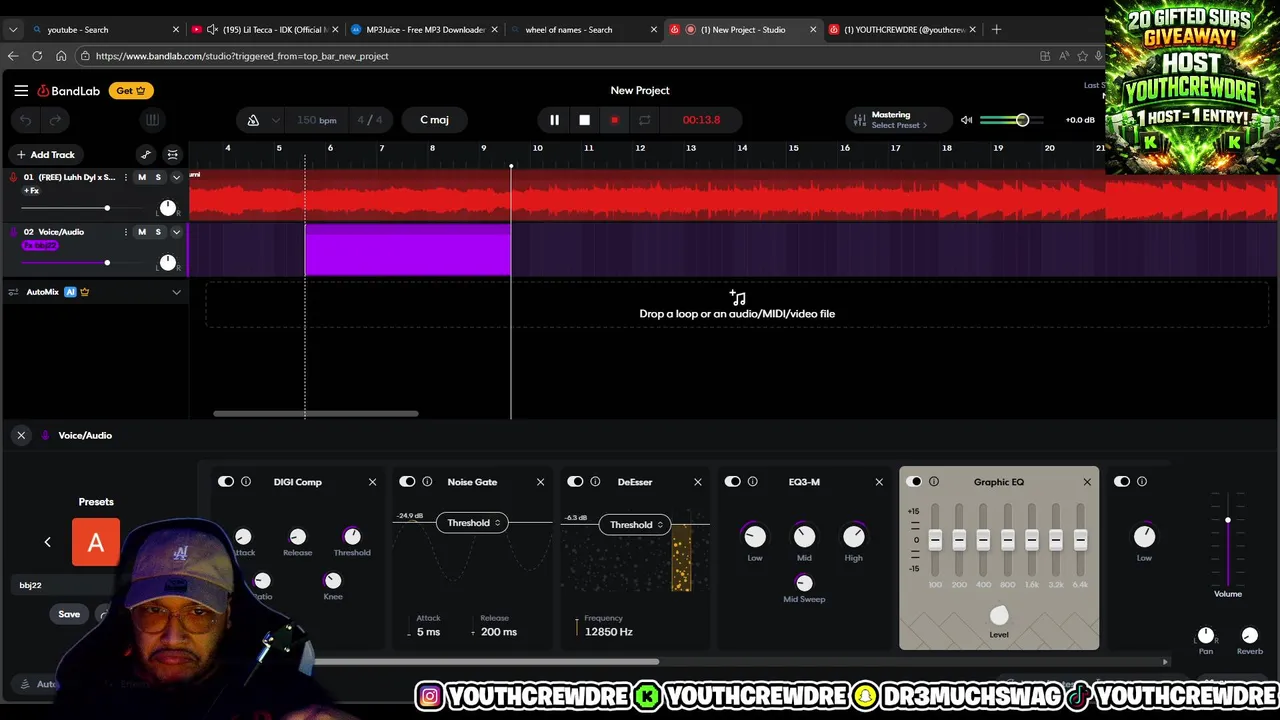
Task: Solo track 01 with S button
Action: click(158, 177)
